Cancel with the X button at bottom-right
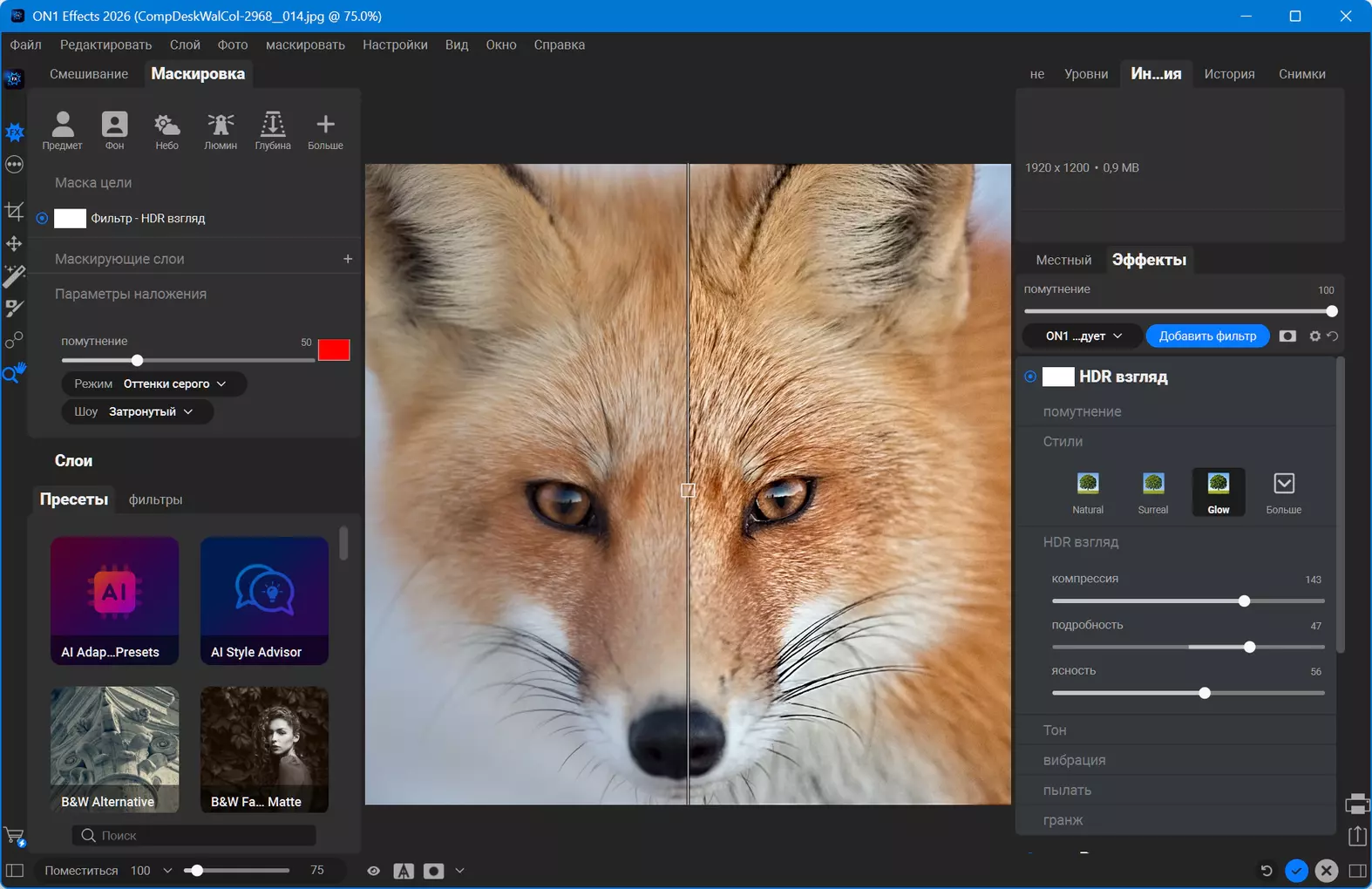This screenshot has height=889, width=1372. (1327, 871)
